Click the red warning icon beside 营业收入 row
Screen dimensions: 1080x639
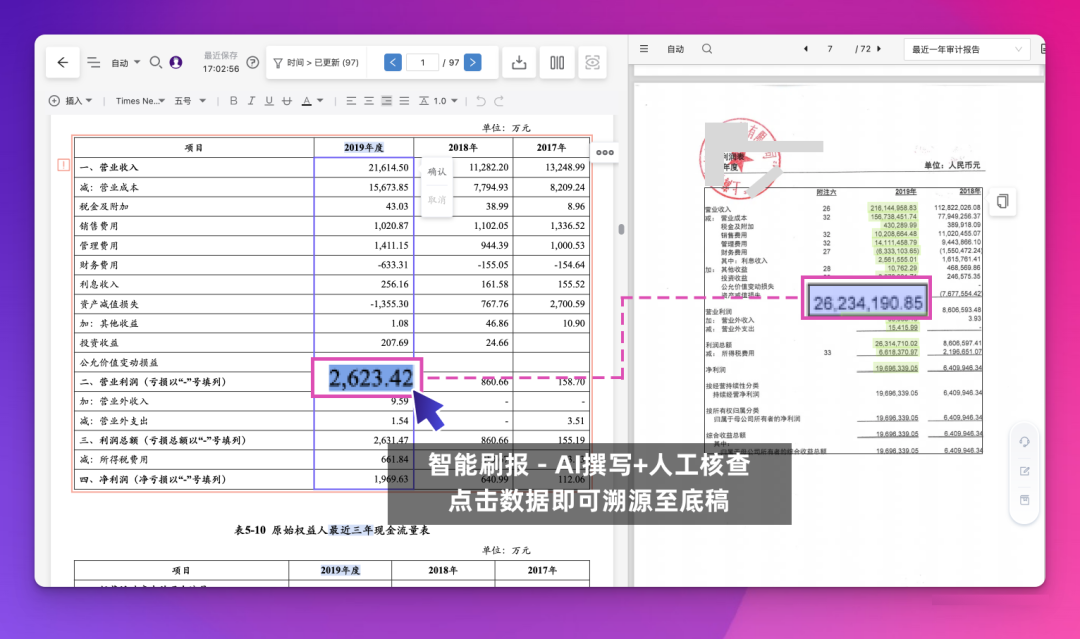[x=63, y=165]
